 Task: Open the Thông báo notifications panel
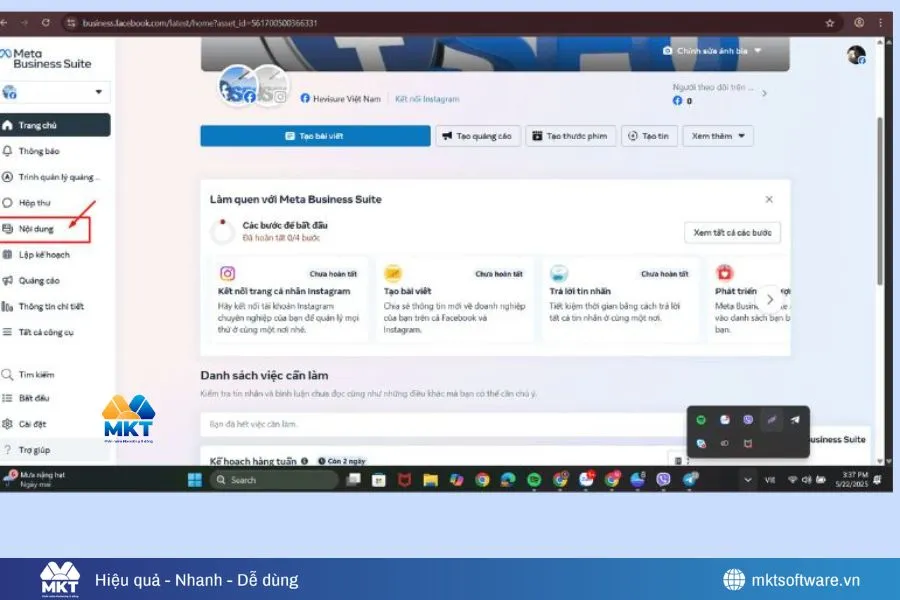click(x=40, y=151)
